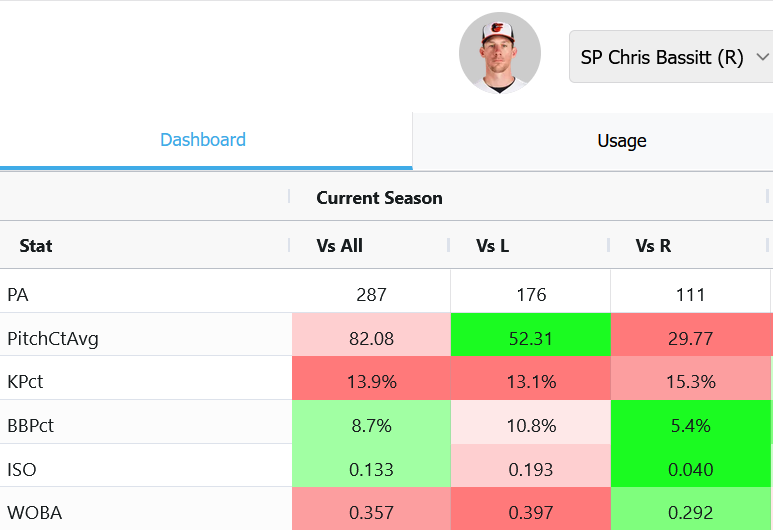
Task: Sort by the Vs All column header
Action: 339,246
